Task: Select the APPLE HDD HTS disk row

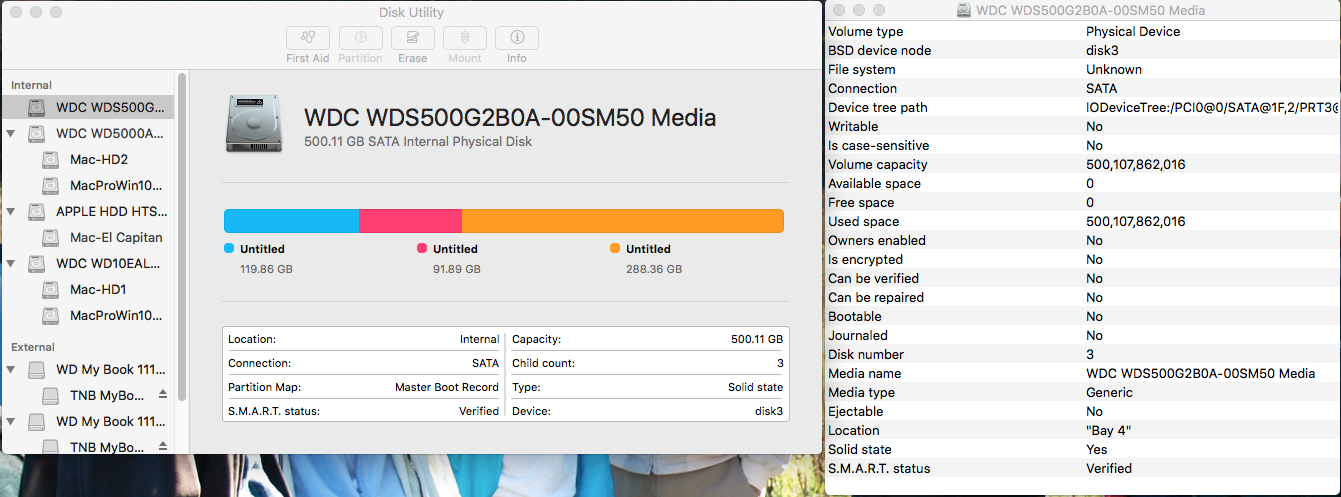Action: (x=88, y=212)
